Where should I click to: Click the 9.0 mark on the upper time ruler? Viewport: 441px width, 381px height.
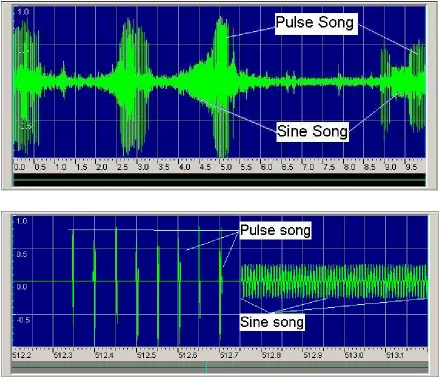click(x=390, y=167)
